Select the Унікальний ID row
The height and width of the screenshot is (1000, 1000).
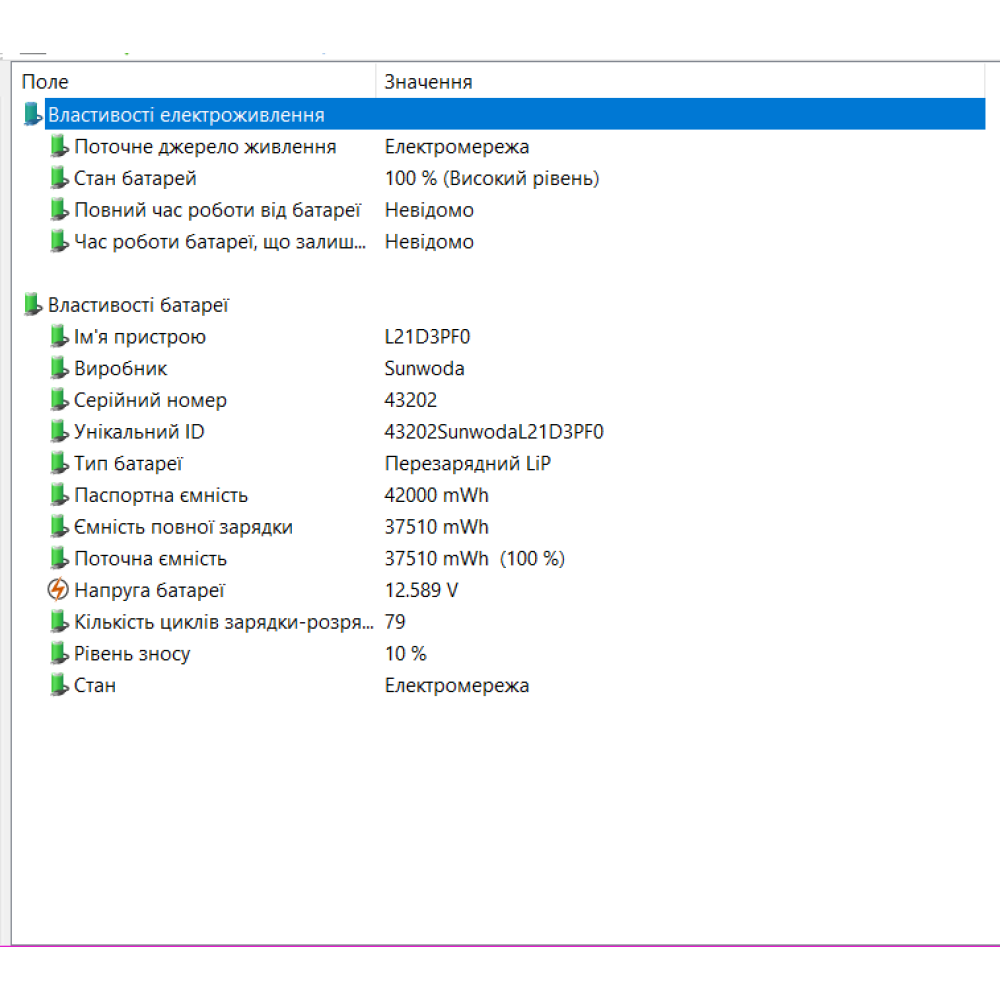(139, 432)
